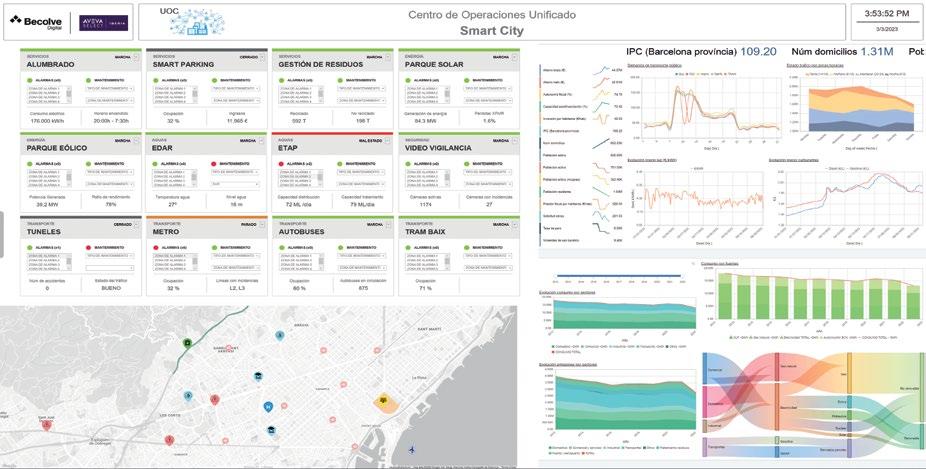Click the 39,2 MW Potencia Generada value
The width and height of the screenshot is (926, 469).
pyautogui.click(x=46, y=204)
